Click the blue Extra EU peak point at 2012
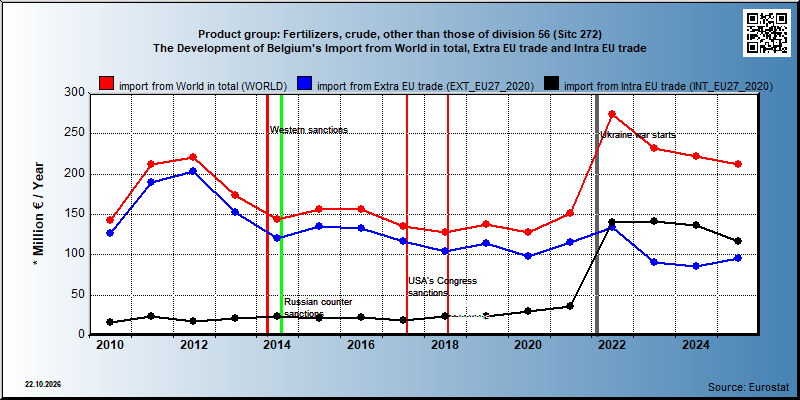 point(193,171)
